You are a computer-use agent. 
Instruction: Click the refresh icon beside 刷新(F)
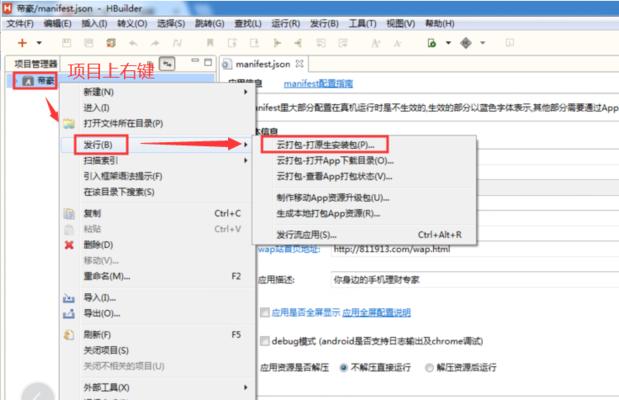(x=69, y=335)
